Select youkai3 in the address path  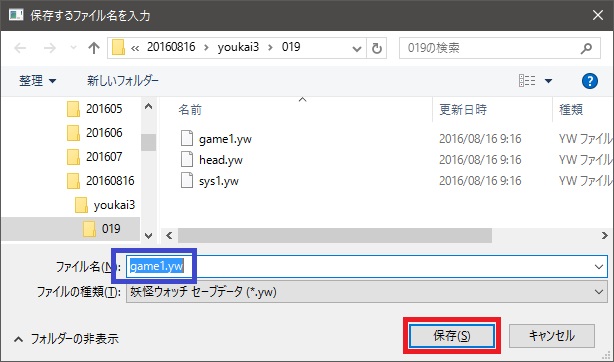(238, 47)
